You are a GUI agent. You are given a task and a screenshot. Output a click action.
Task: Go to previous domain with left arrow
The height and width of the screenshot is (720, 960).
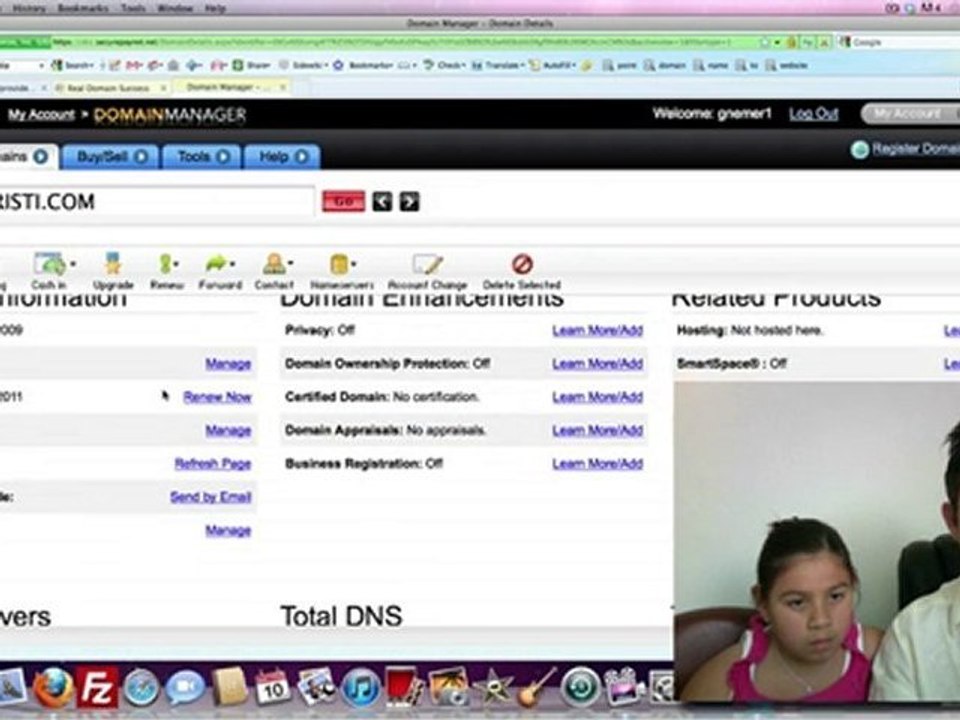point(382,201)
